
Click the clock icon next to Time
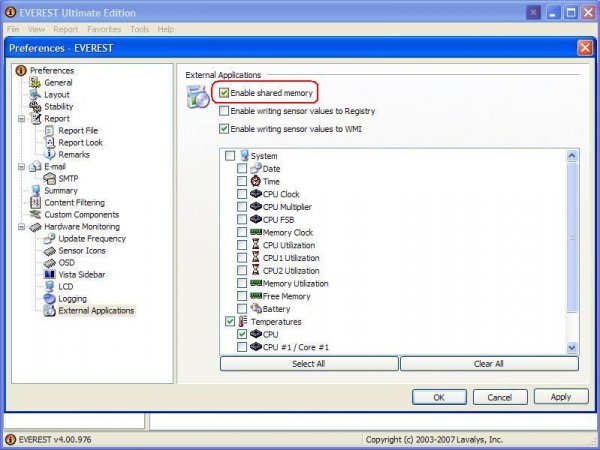coord(256,181)
